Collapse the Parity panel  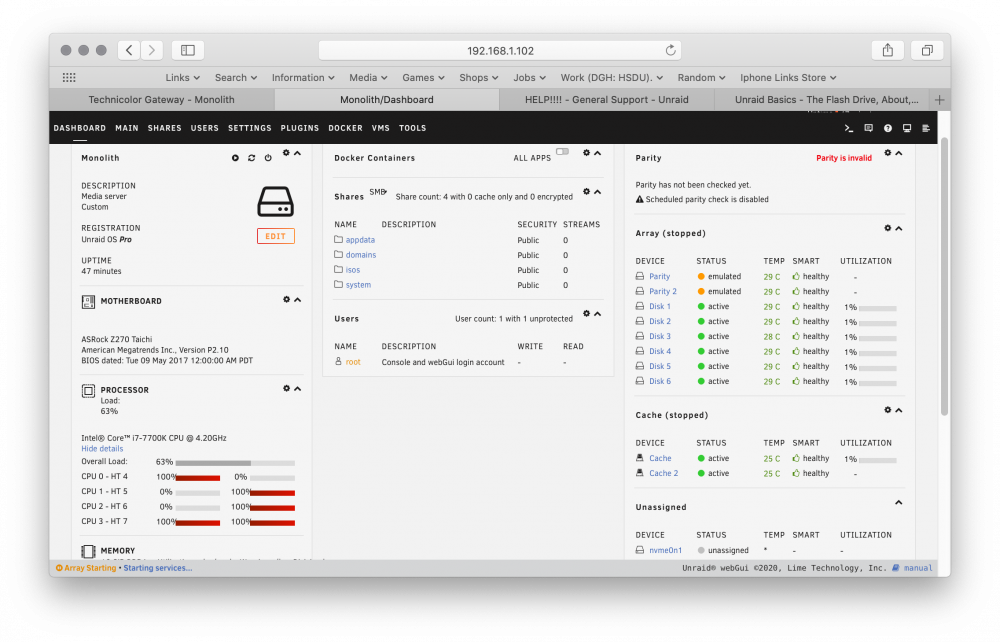click(899, 153)
